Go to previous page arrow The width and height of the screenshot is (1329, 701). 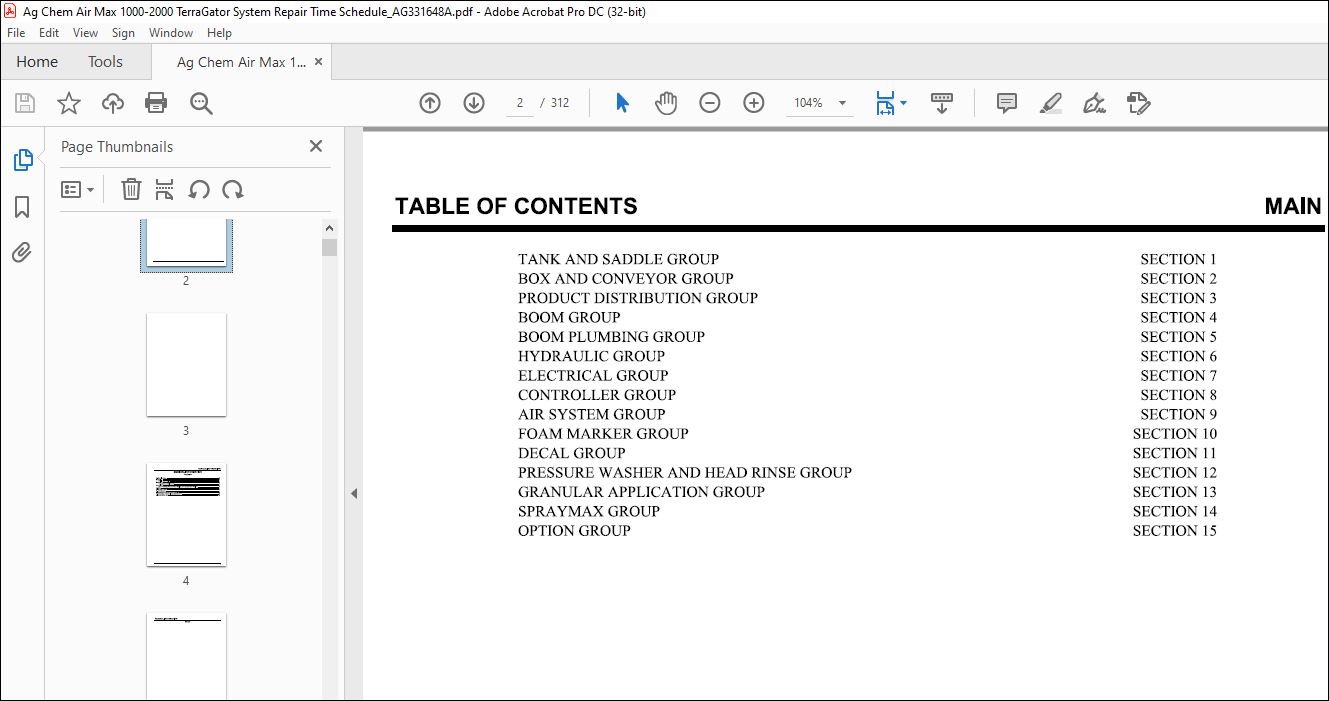click(430, 103)
